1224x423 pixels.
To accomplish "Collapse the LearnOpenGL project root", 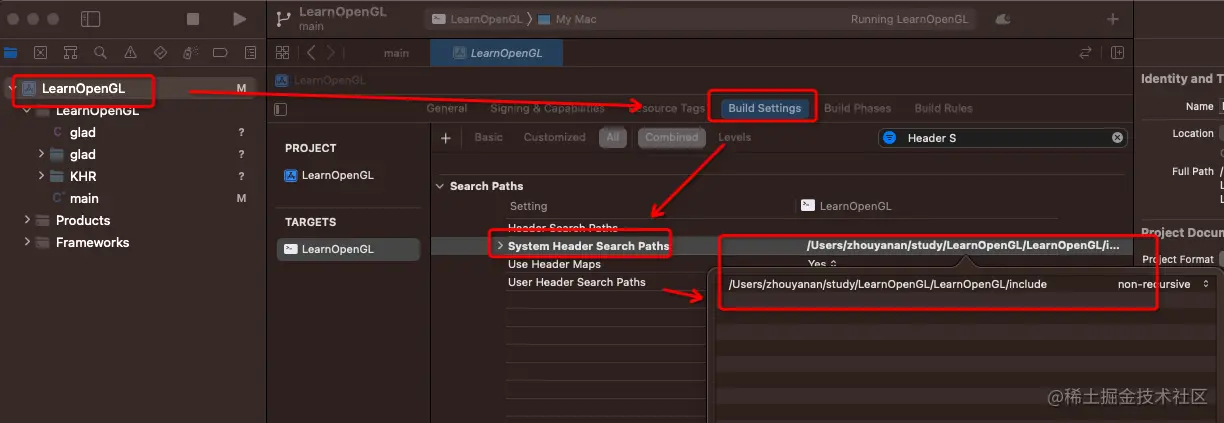I will (11, 88).
